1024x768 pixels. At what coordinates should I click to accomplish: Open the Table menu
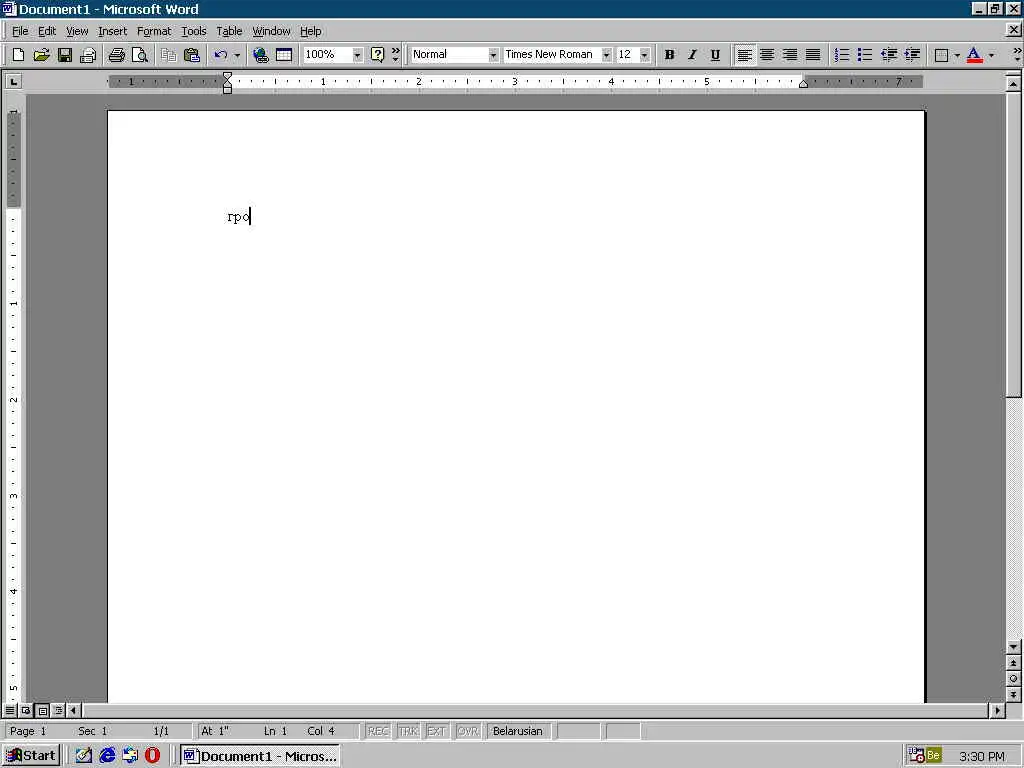point(229,31)
